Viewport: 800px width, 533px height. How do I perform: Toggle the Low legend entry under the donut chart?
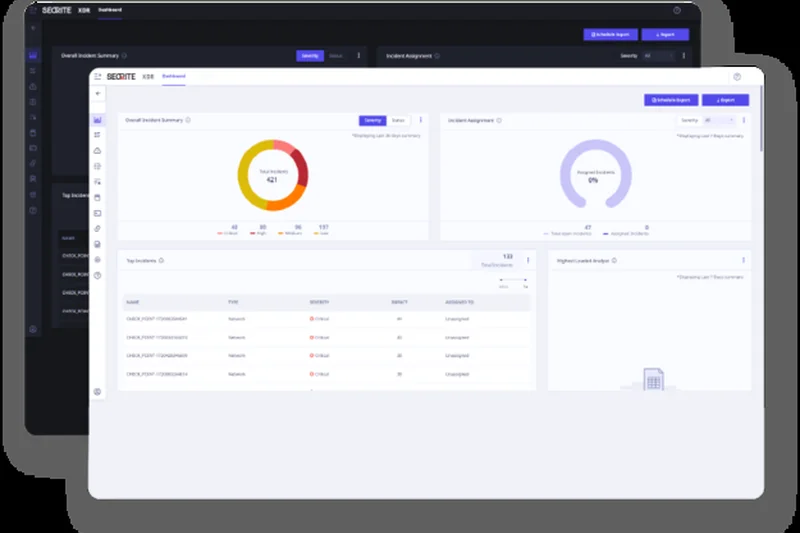pyautogui.click(x=321, y=233)
